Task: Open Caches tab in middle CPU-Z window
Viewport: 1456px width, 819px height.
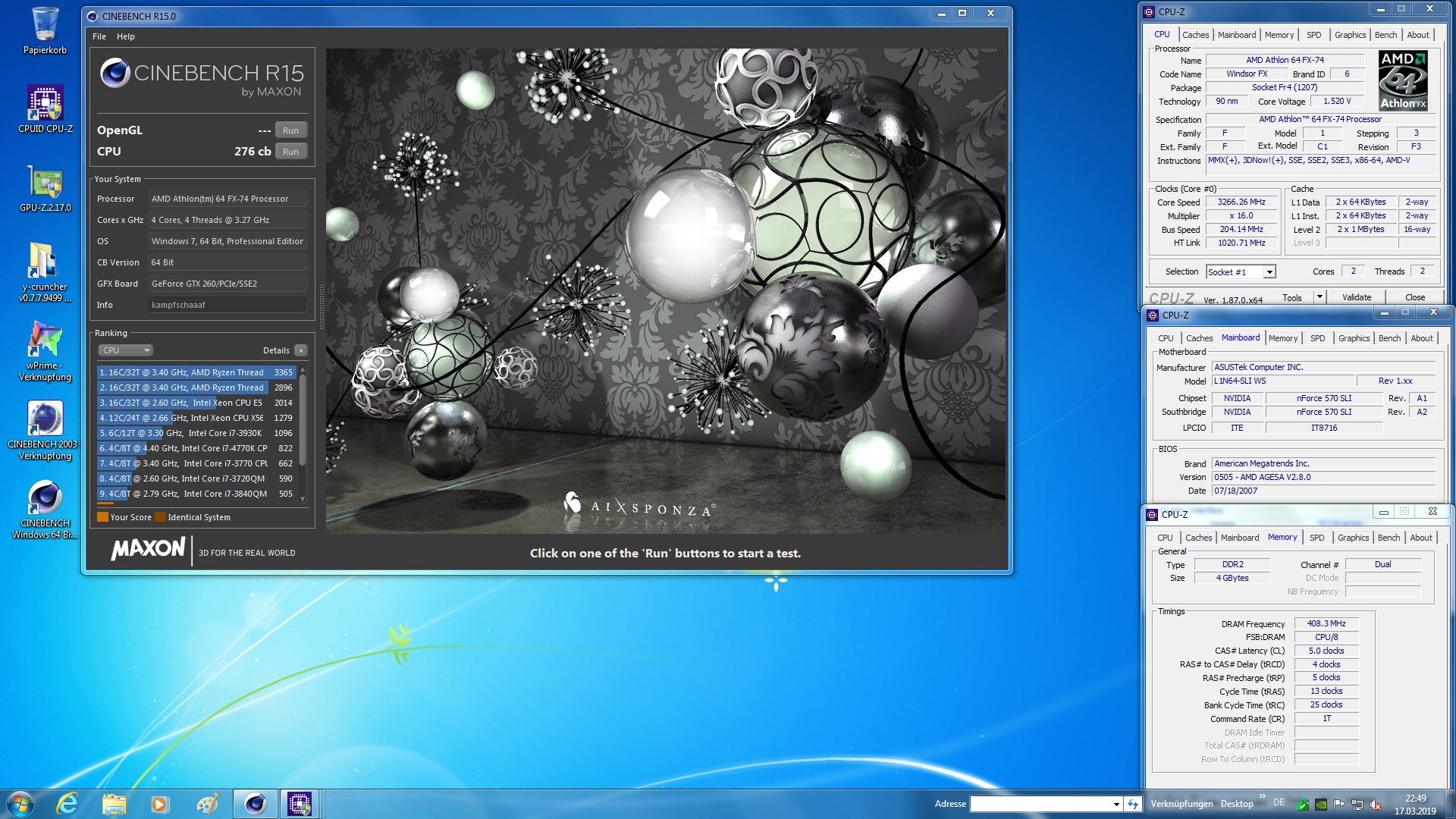Action: coord(1199,338)
